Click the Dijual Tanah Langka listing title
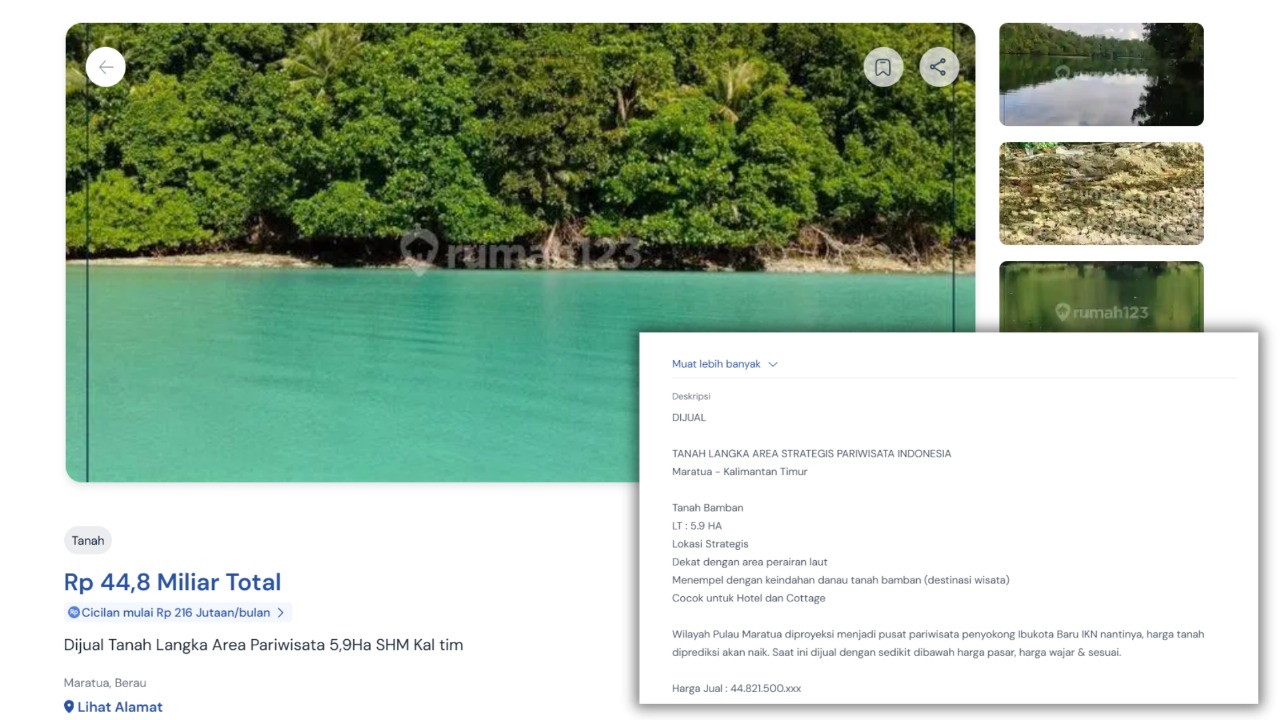1280x720 pixels. (x=263, y=645)
